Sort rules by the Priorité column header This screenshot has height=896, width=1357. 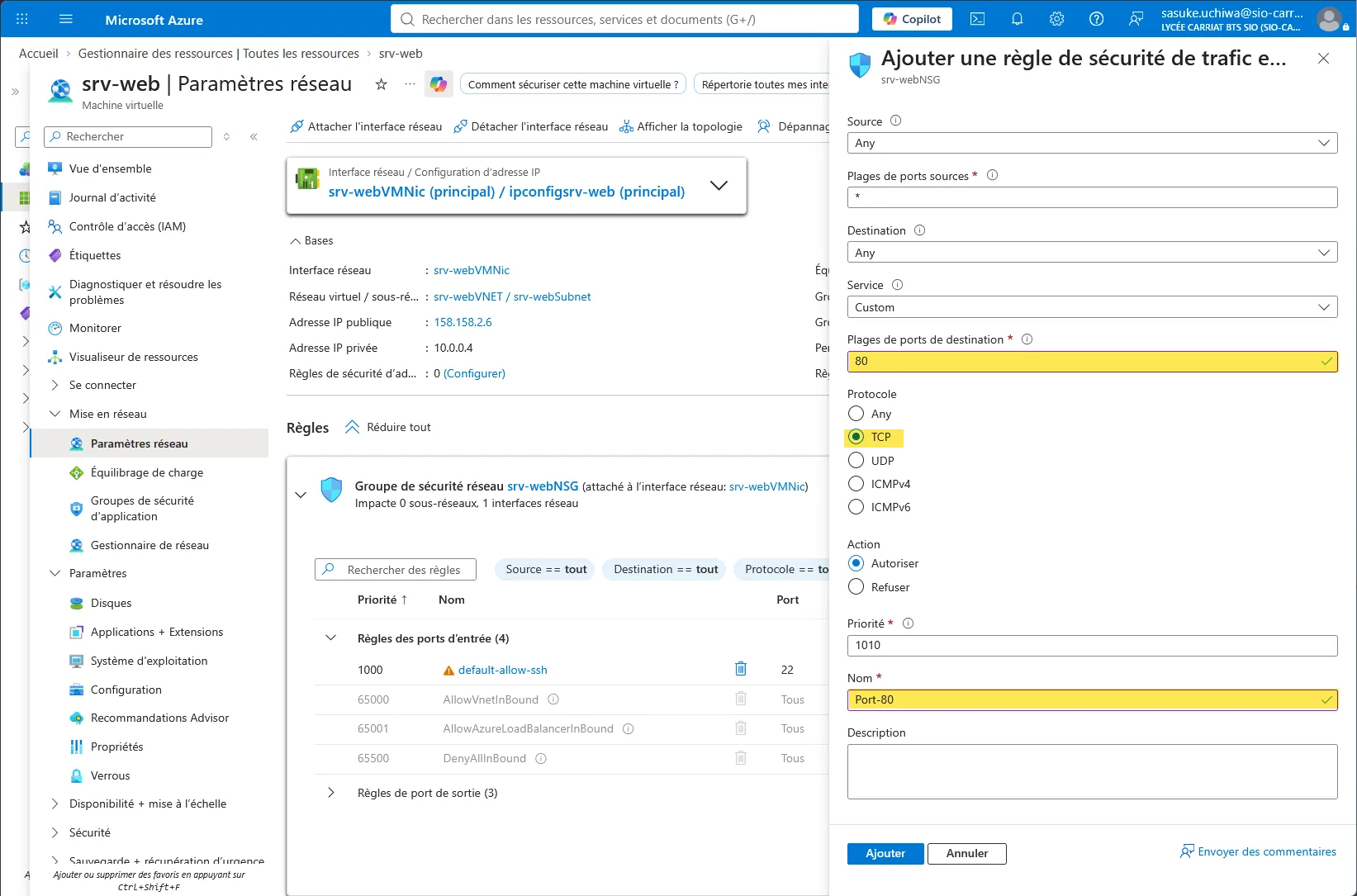[x=382, y=600]
